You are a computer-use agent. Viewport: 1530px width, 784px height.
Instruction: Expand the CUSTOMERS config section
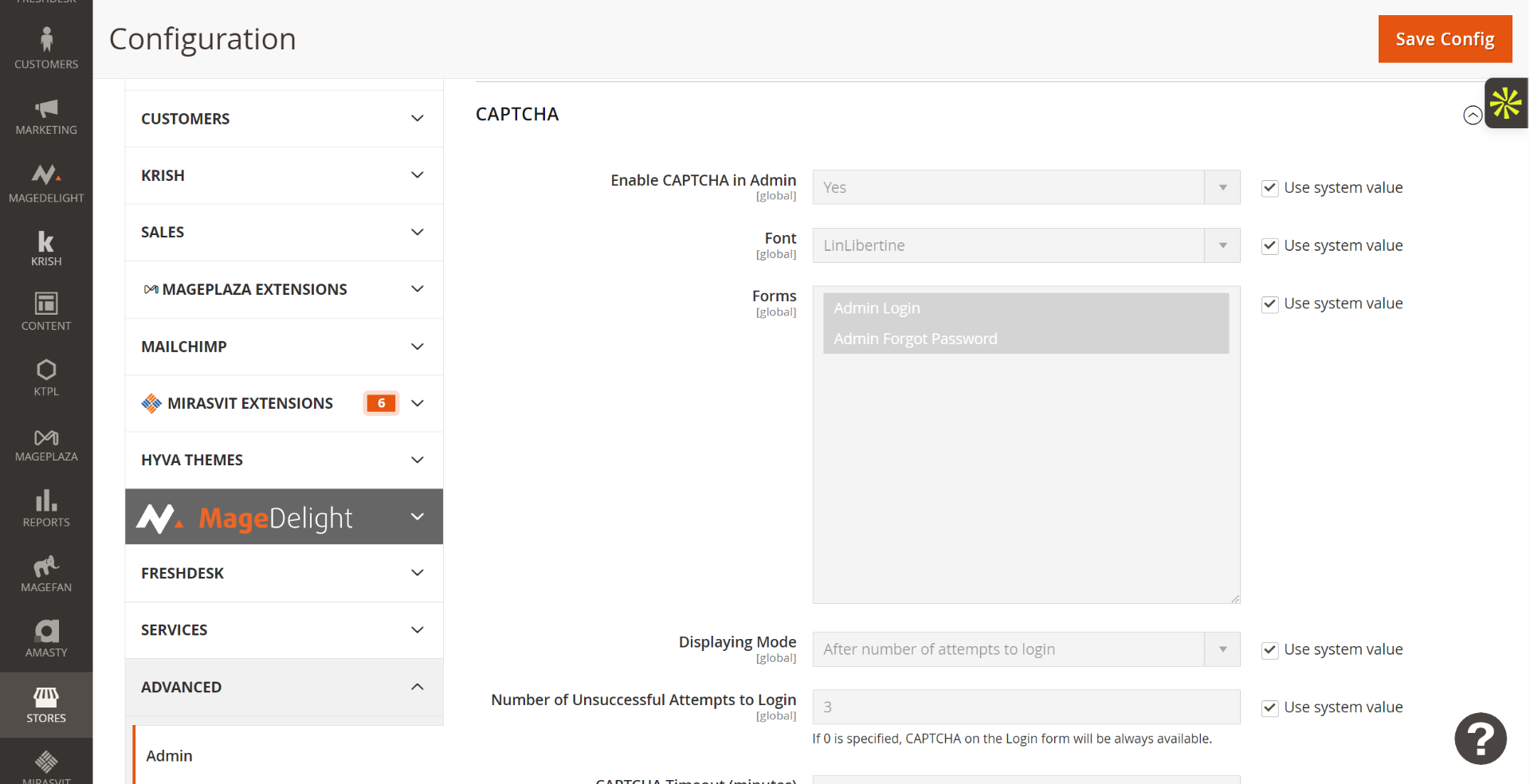coord(284,119)
